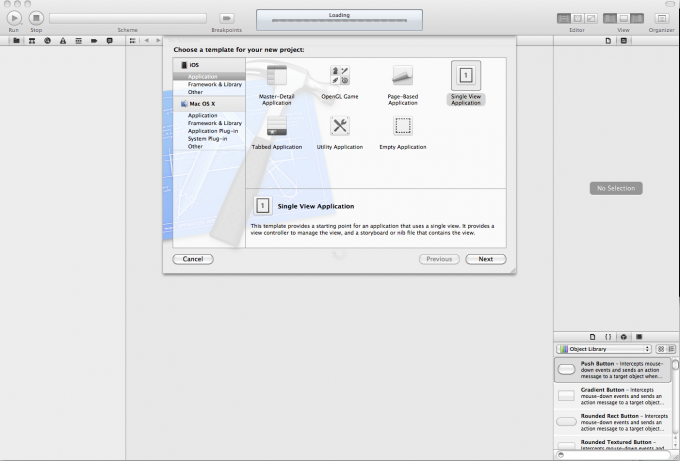Click the library search filter field
The height and width of the screenshot is (461, 680).
pos(613,455)
